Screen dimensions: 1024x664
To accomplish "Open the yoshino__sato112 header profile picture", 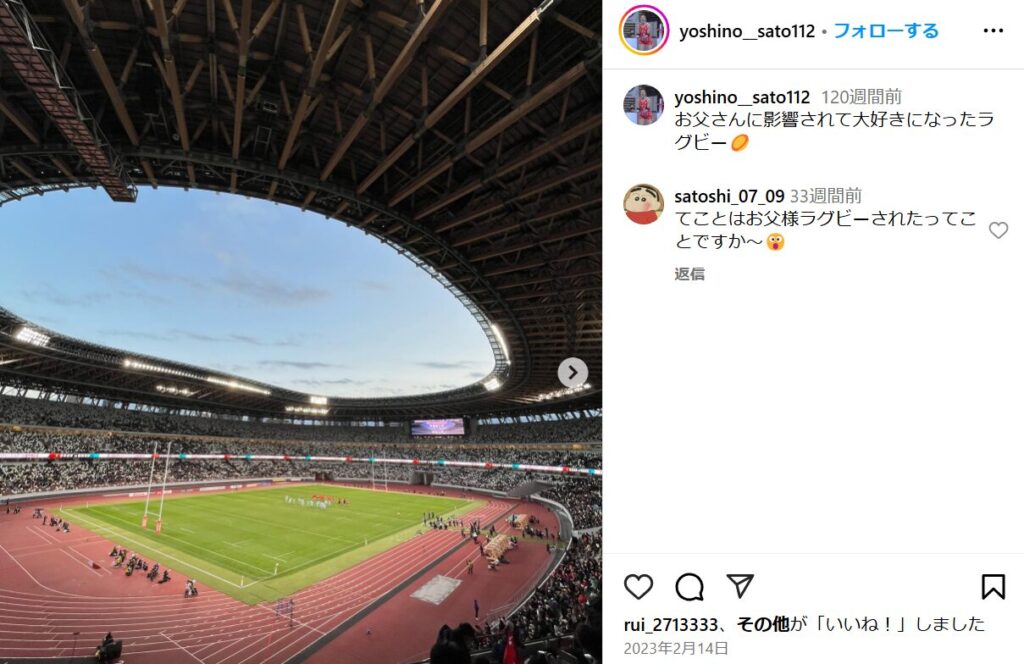I will (644, 30).
